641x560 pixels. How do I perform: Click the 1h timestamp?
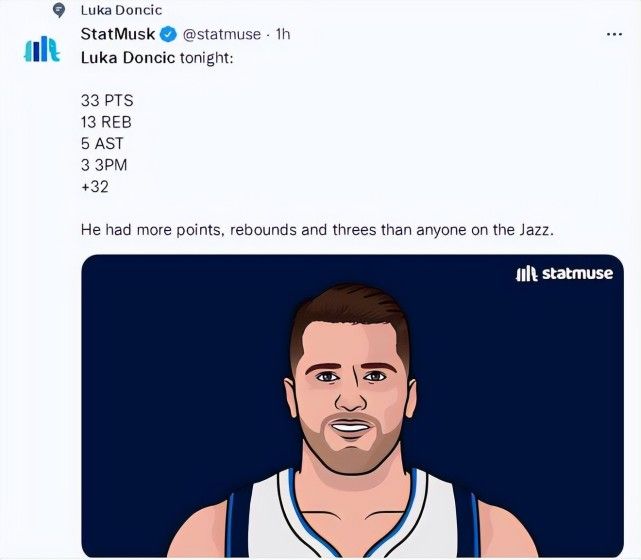point(282,34)
